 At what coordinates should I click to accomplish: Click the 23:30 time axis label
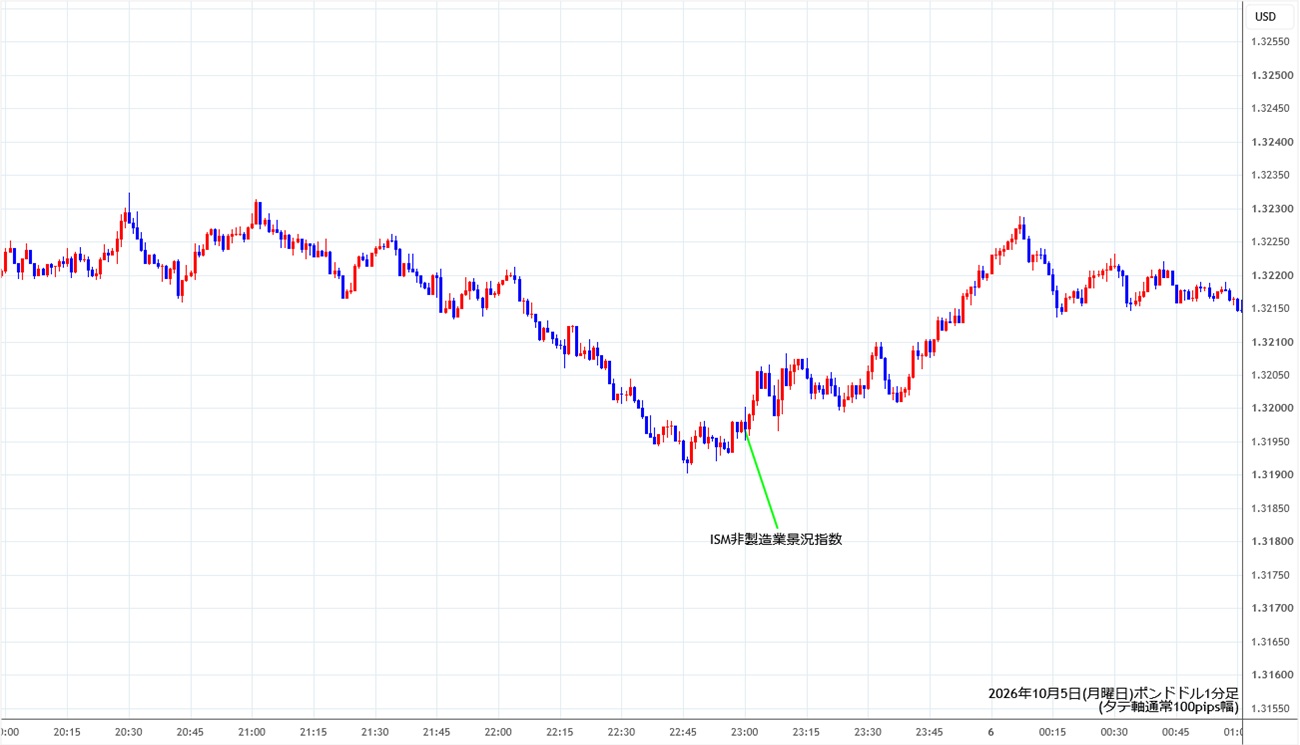pyautogui.click(x=868, y=732)
